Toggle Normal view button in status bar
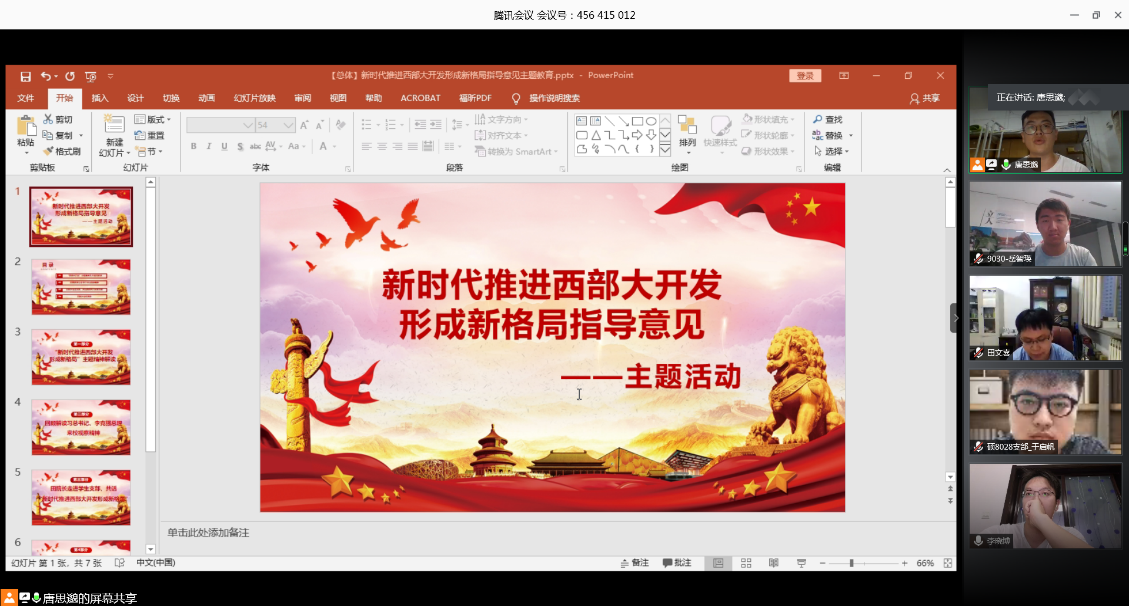 [x=718, y=563]
